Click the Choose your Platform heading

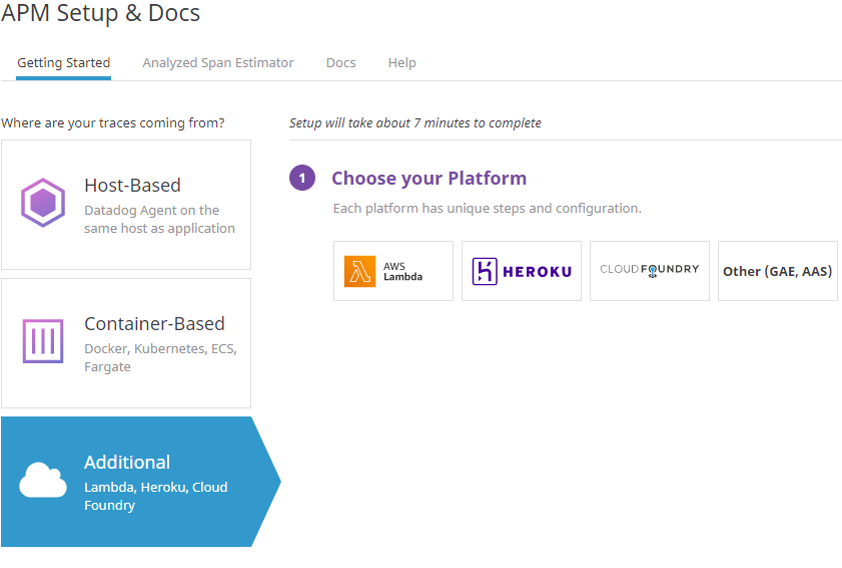pyautogui.click(x=429, y=178)
